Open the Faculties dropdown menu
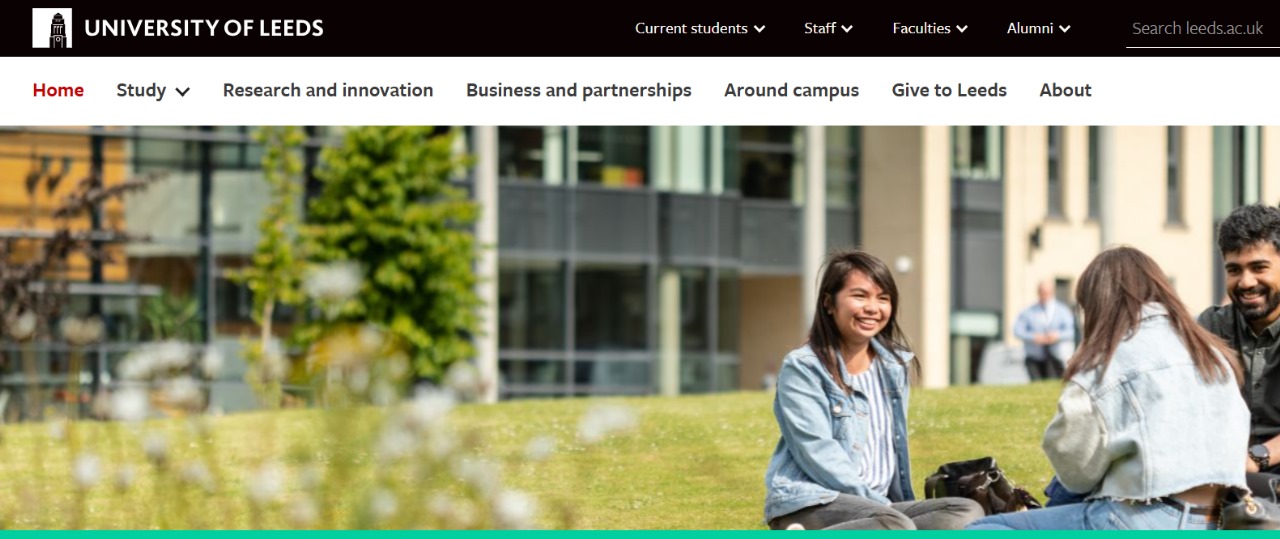The image size is (1280, 539). tap(930, 28)
